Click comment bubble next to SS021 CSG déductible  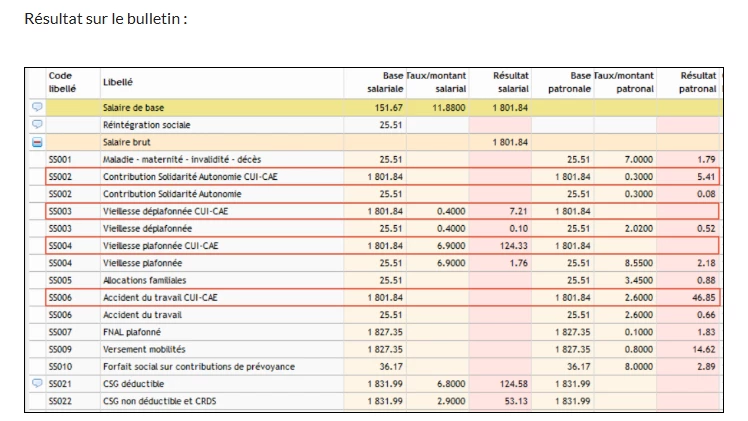click(x=37, y=383)
